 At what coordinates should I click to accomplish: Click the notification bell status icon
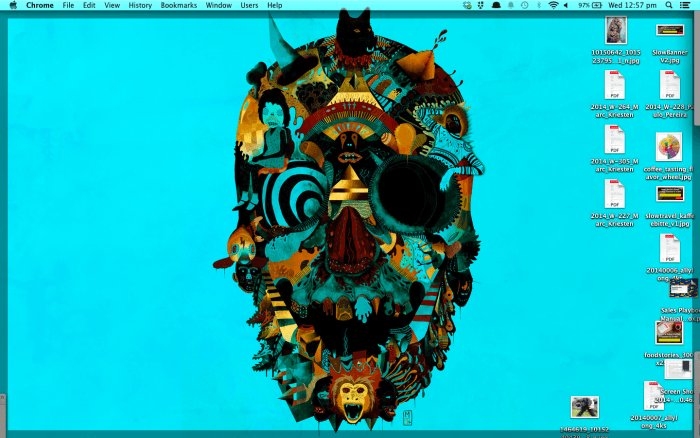pyautogui.click(x=511, y=5)
